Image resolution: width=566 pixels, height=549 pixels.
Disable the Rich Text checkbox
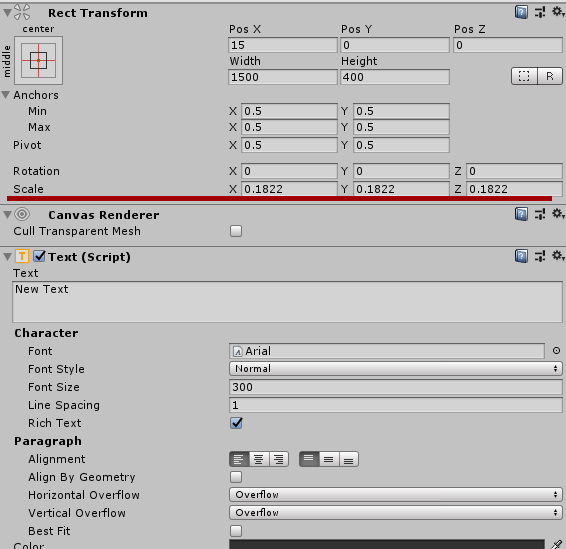[236, 423]
